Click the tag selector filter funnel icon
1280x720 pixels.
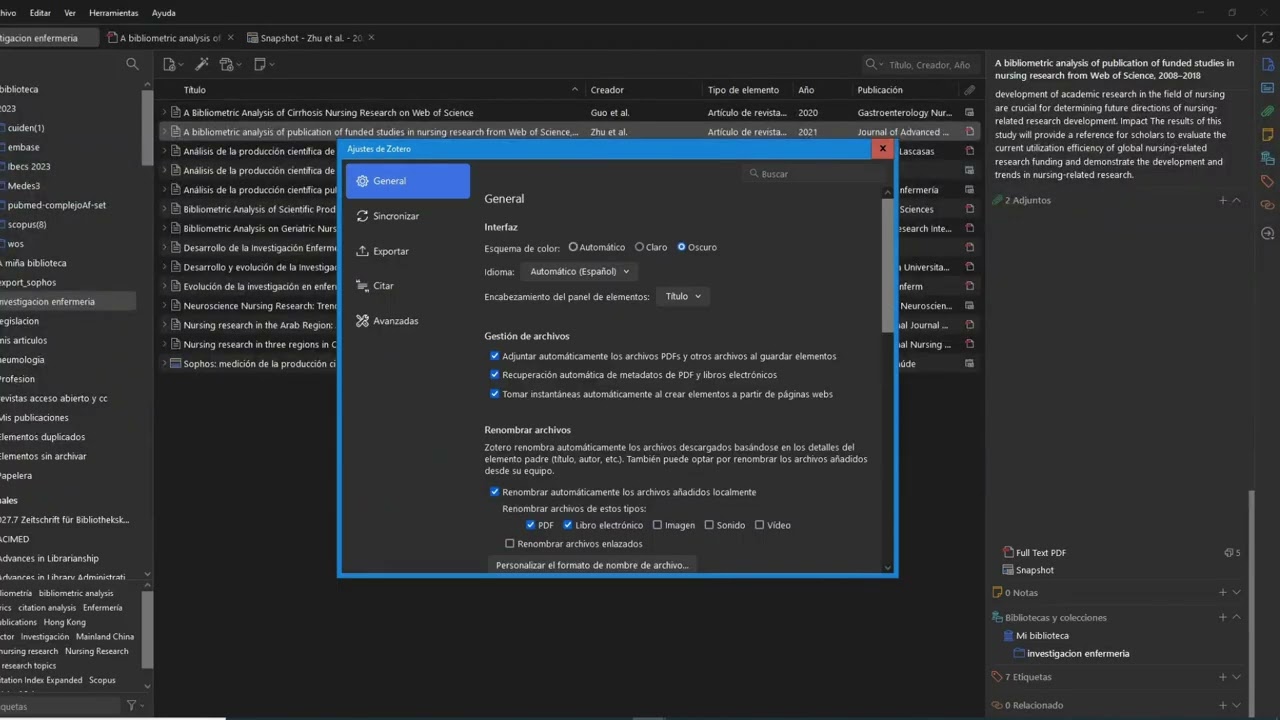click(x=133, y=705)
